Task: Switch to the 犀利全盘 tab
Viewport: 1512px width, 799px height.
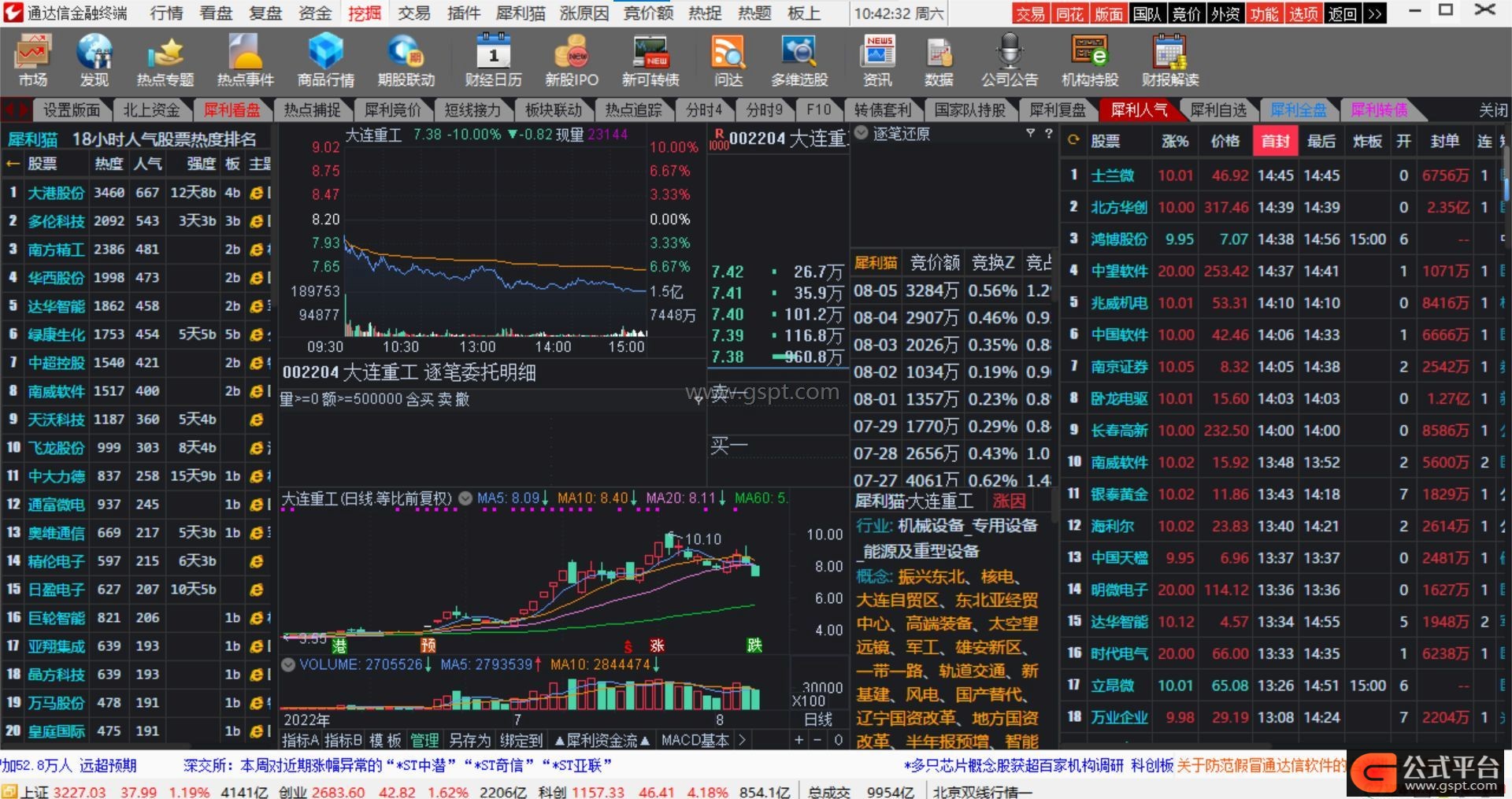Action: (1298, 110)
